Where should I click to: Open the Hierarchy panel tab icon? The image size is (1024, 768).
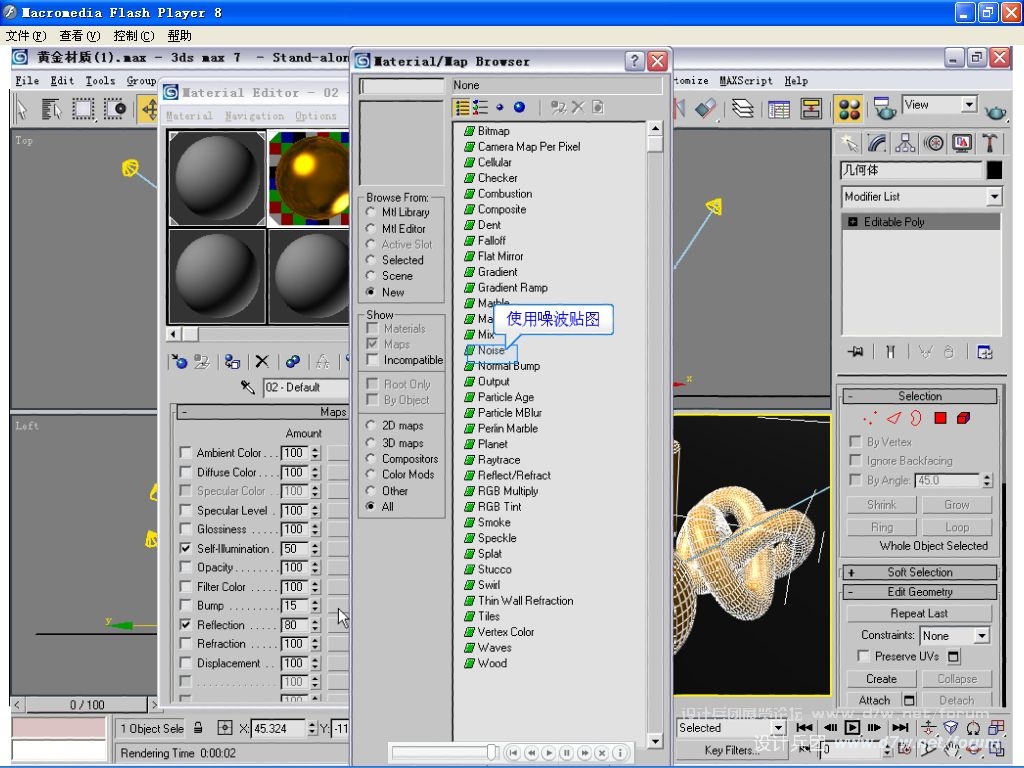(905, 143)
